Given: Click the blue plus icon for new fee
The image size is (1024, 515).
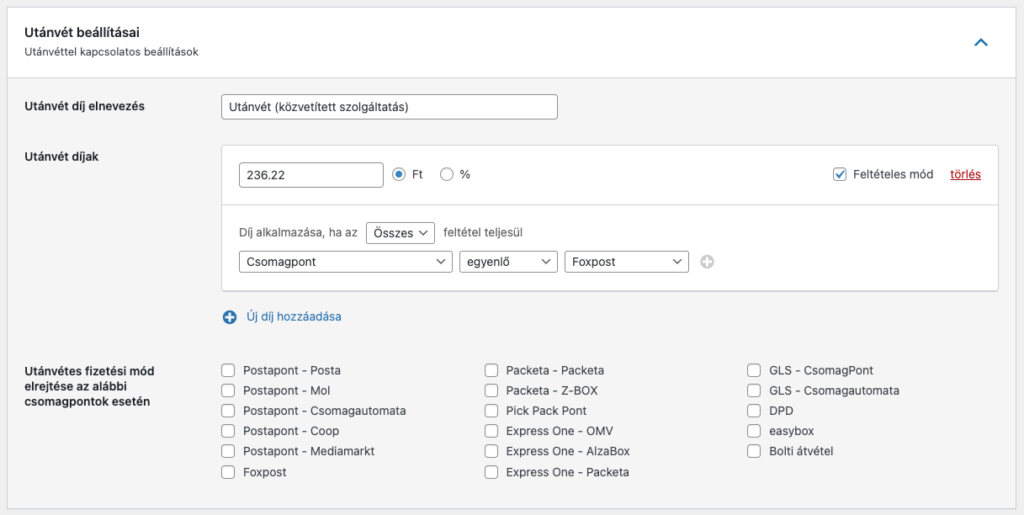Looking at the screenshot, I should [x=230, y=317].
